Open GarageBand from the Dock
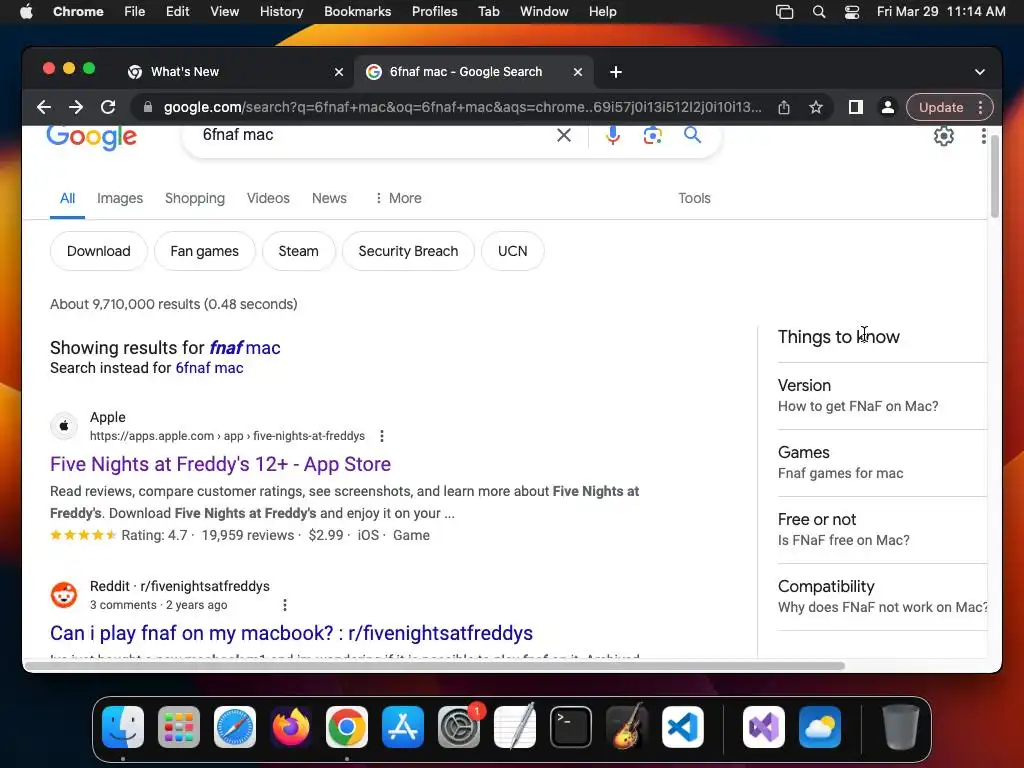This screenshot has height=768, width=1024. pos(627,727)
